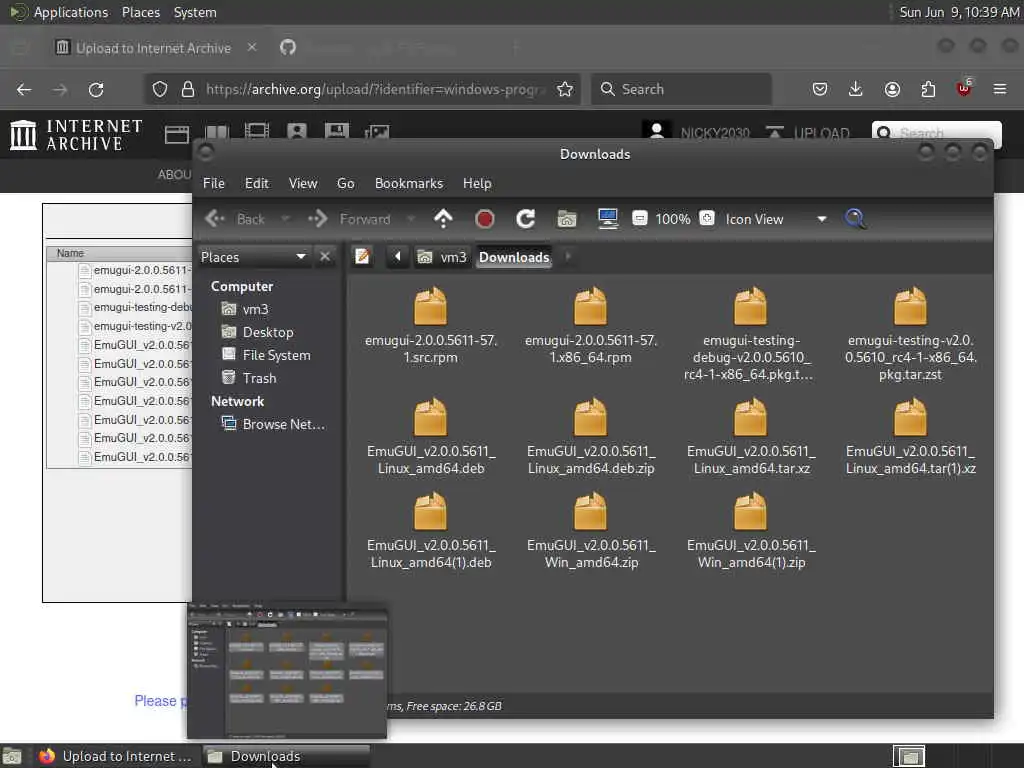Open the System menu in top panel
The height and width of the screenshot is (768, 1024).
(x=195, y=12)
